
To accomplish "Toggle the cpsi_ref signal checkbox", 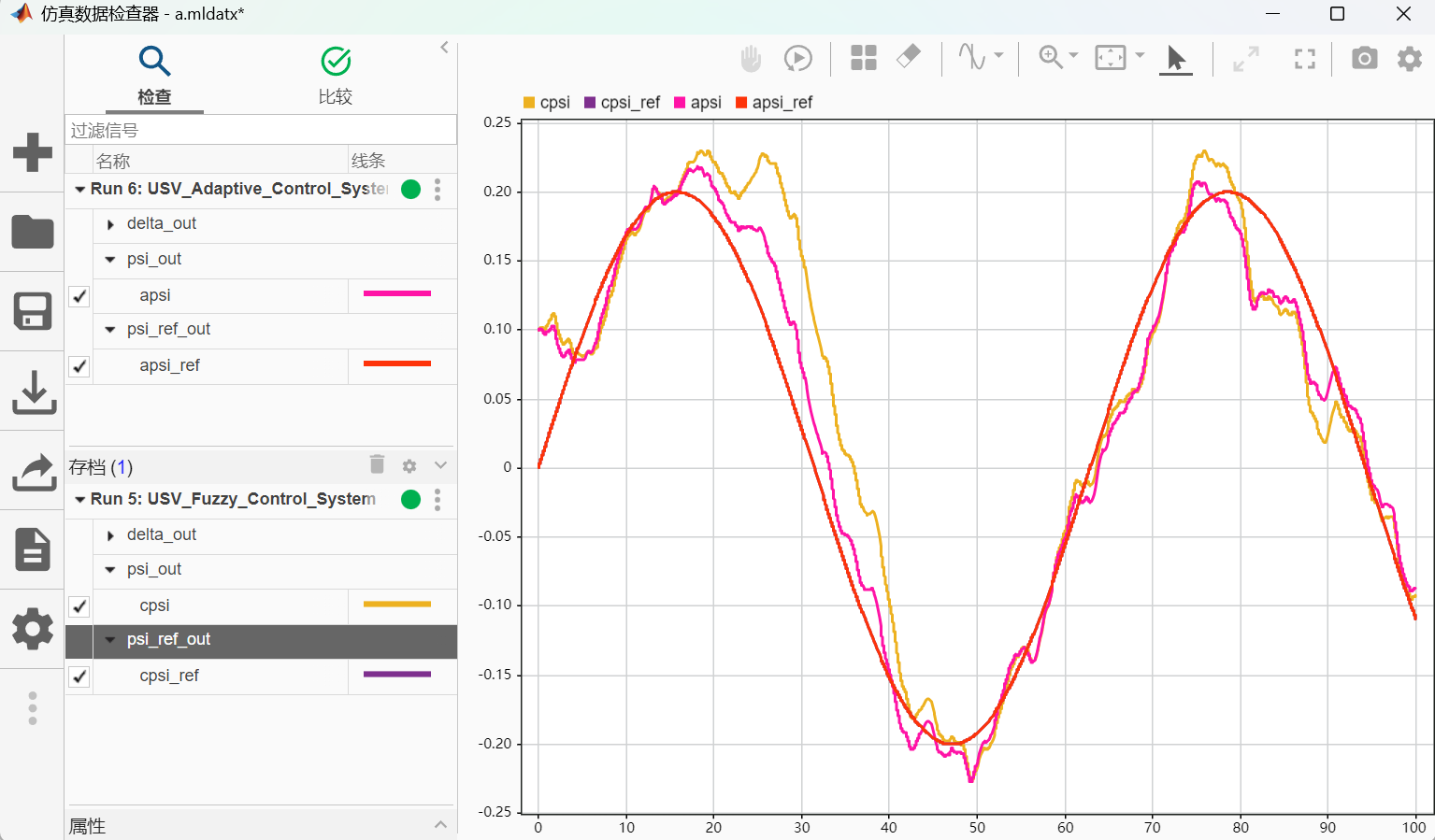I will [x=79, y=676].
